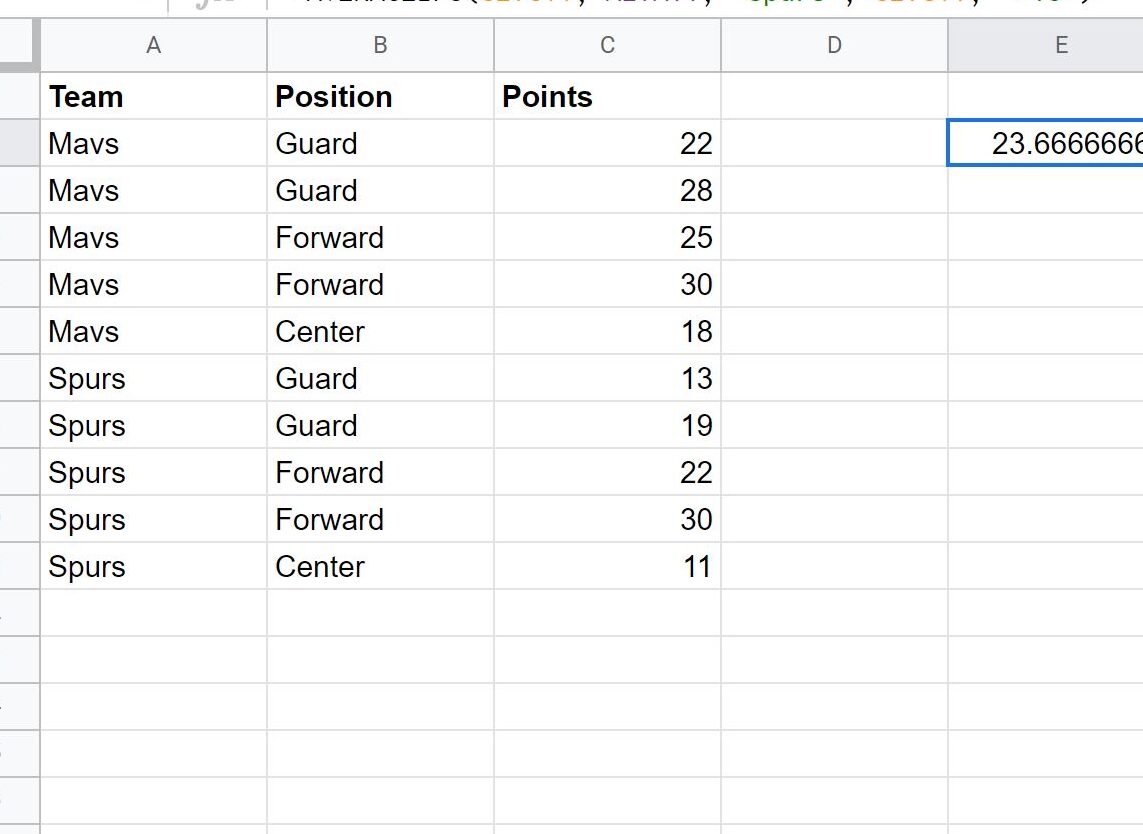Select the Team header cell

pos(153,97)
